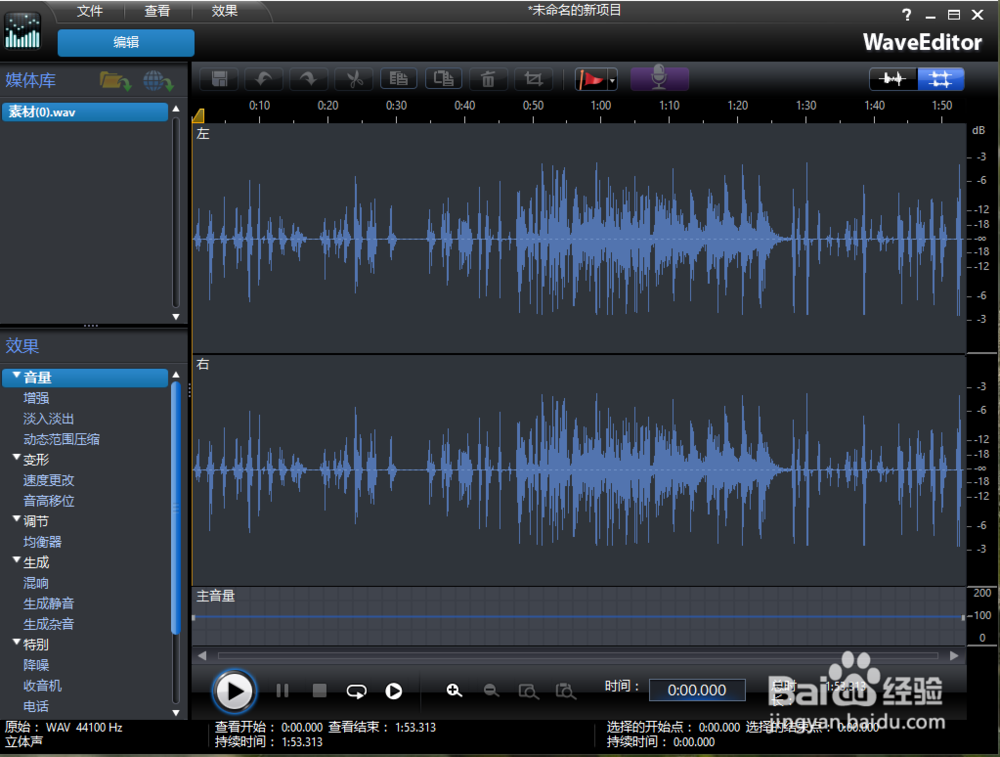Viewport: 1000px width, 757px height.
Task: Collapse the 生成 effects group
Action: point(17,561)
